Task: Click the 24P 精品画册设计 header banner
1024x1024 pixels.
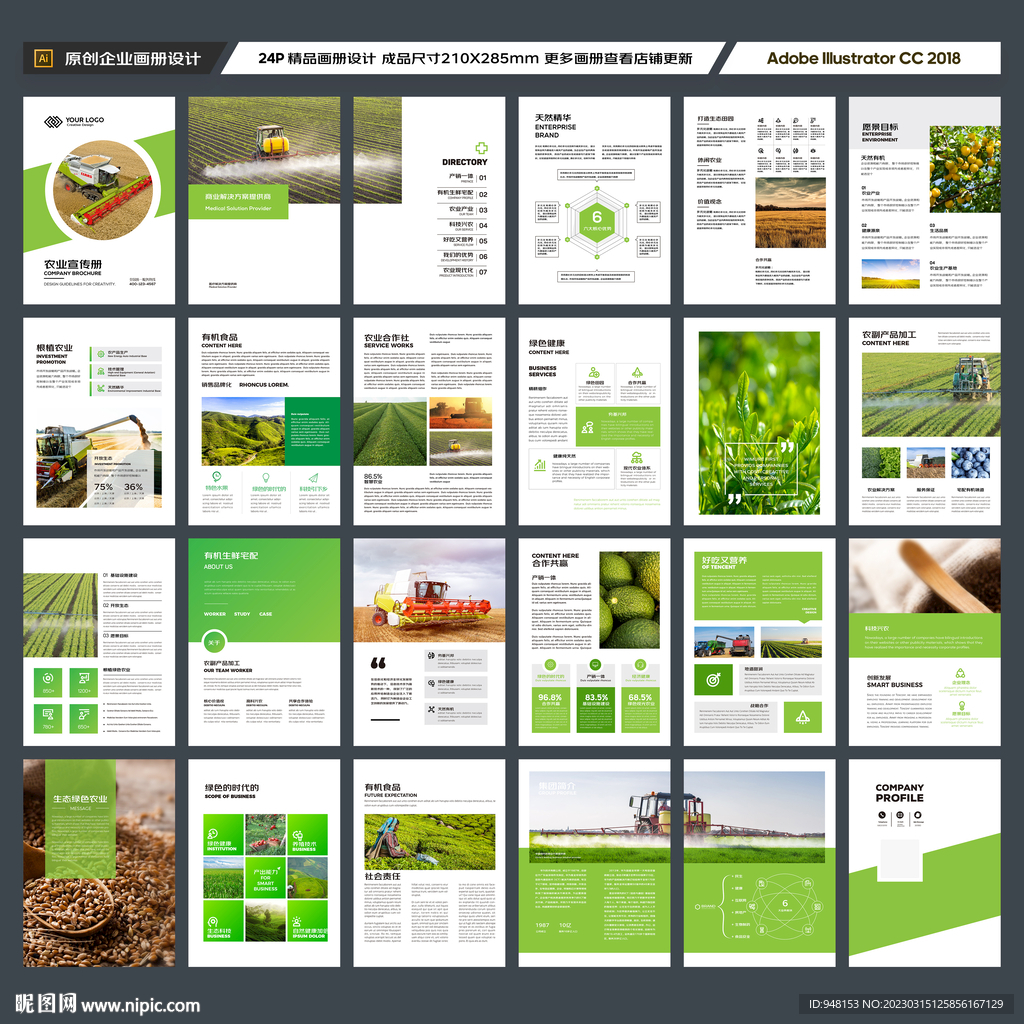Action: [475, 59]
